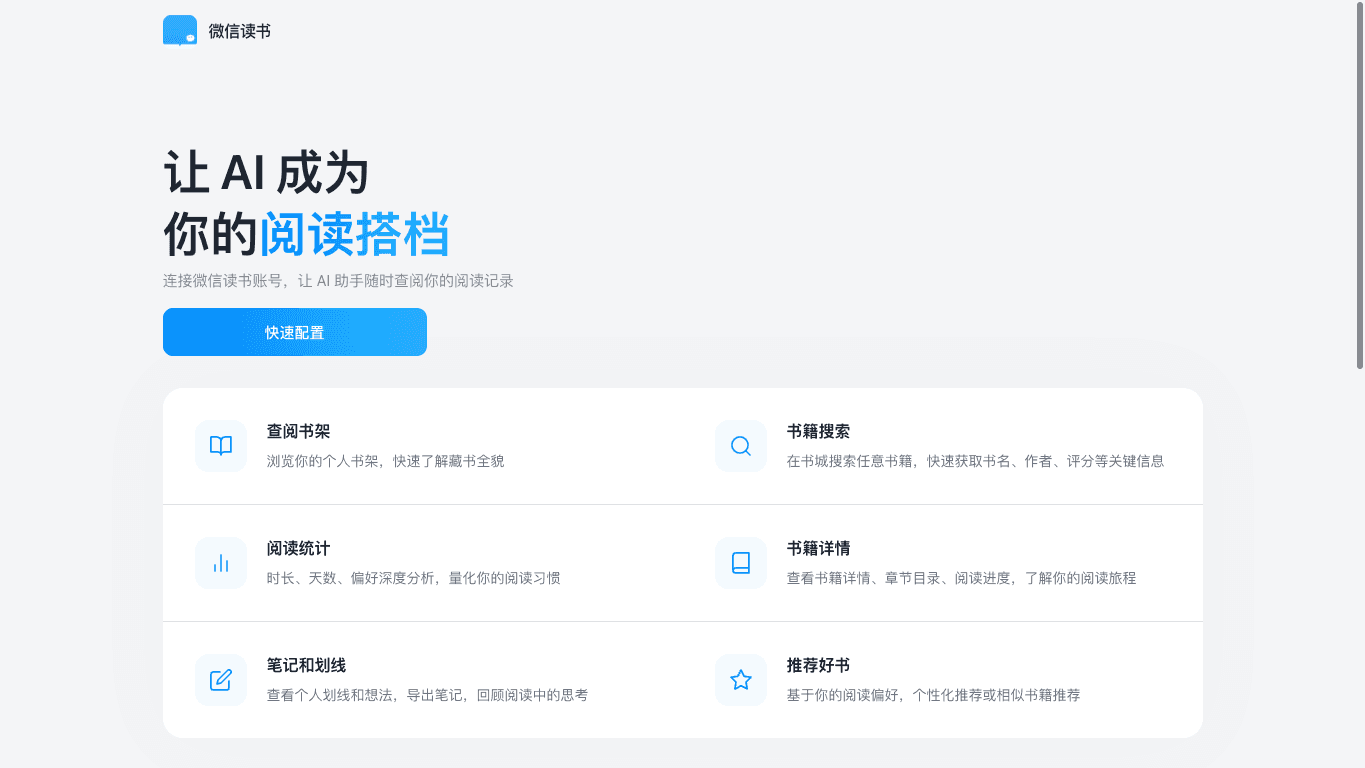
Task: Click the headline line 让 AI 成为
Action: point(266,173)
